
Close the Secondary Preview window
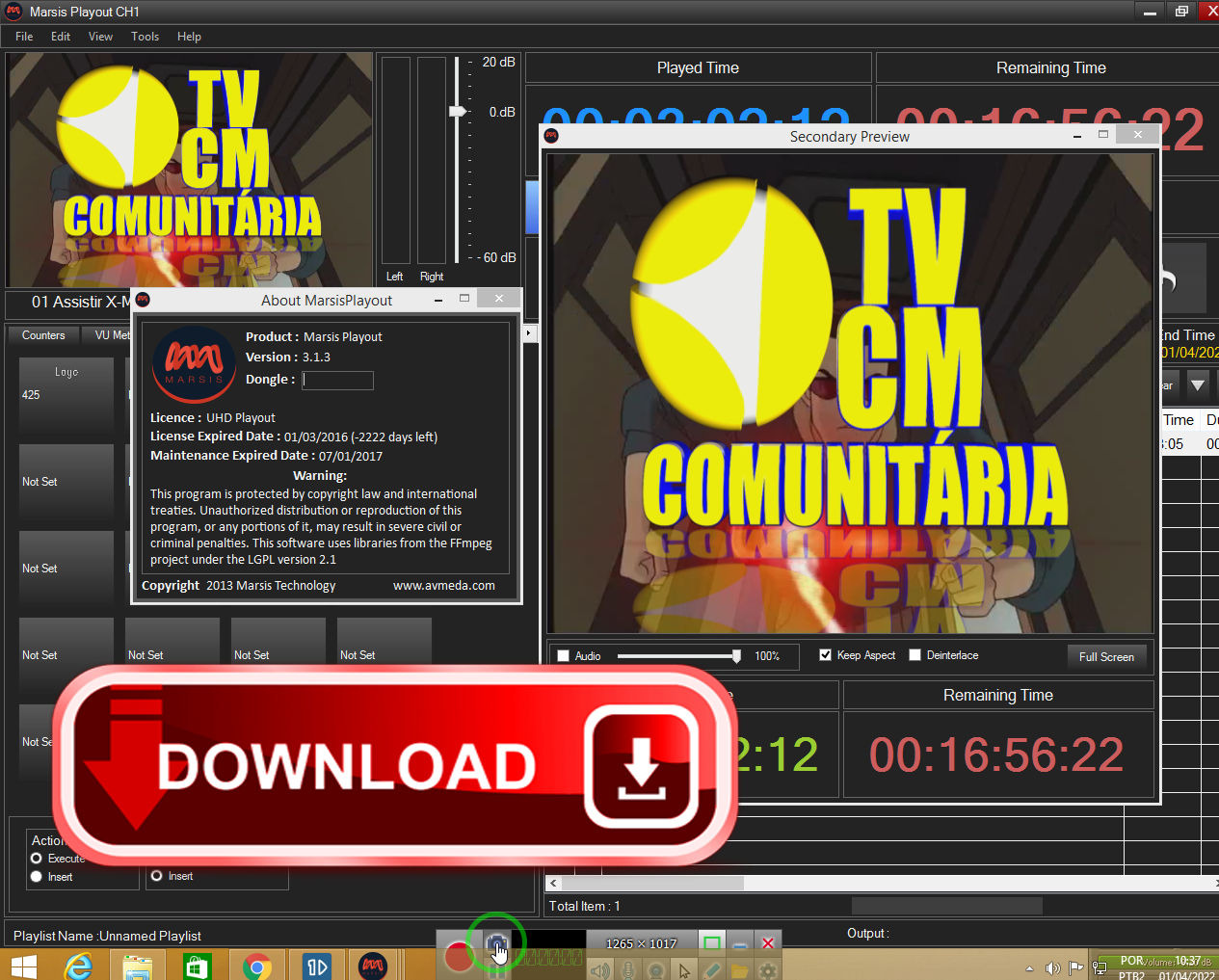pos(1138,135)
